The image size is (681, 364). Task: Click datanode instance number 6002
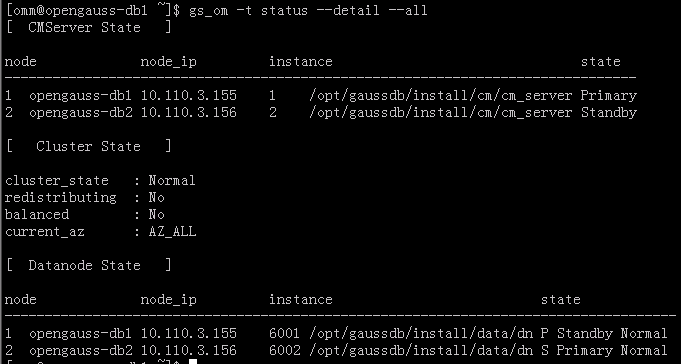284,350
